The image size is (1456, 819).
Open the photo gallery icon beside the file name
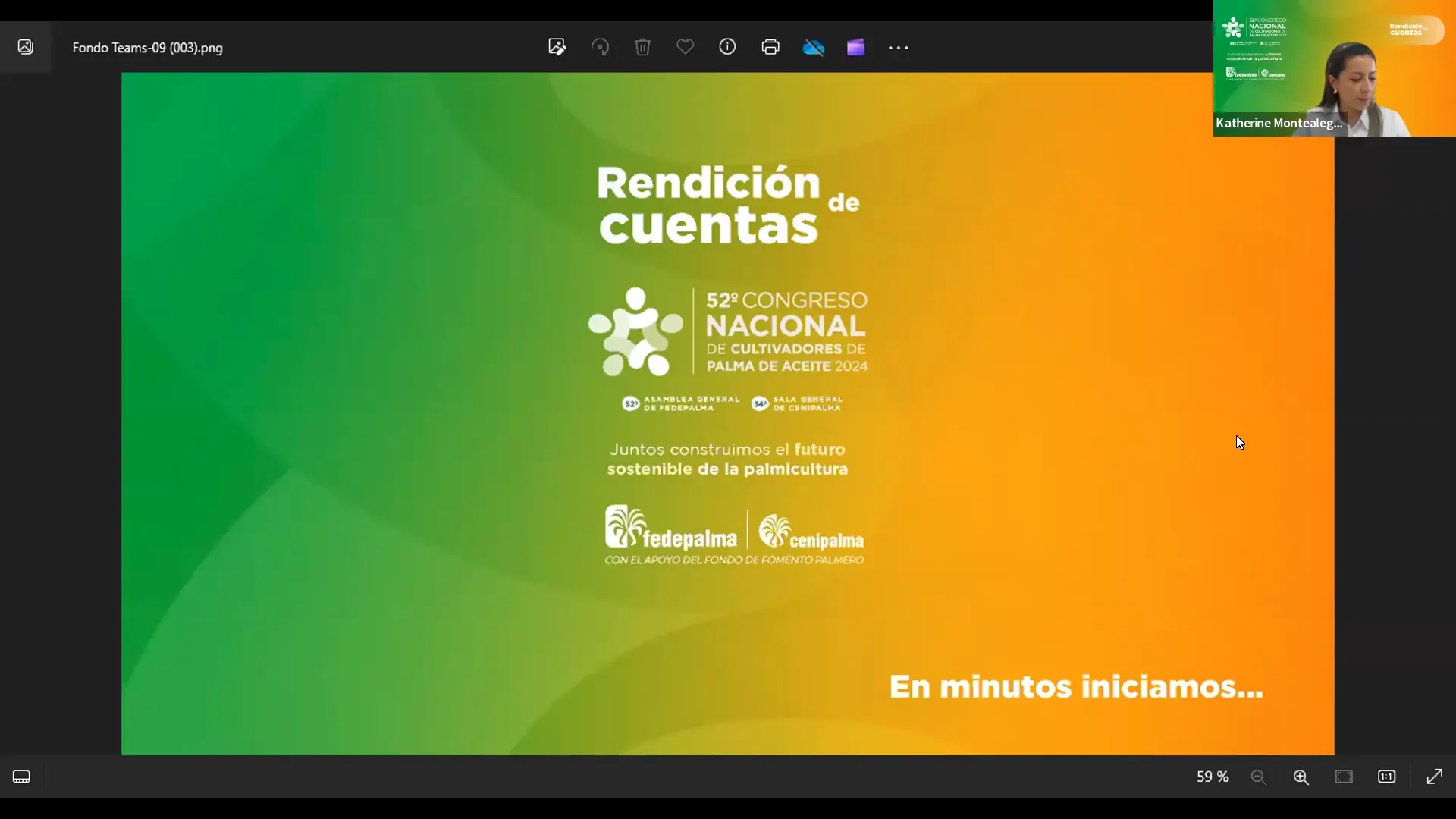tap(25, 47)
